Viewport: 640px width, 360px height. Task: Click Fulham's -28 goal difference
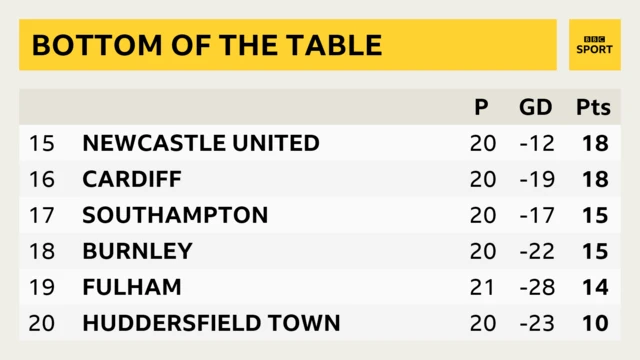537,287
